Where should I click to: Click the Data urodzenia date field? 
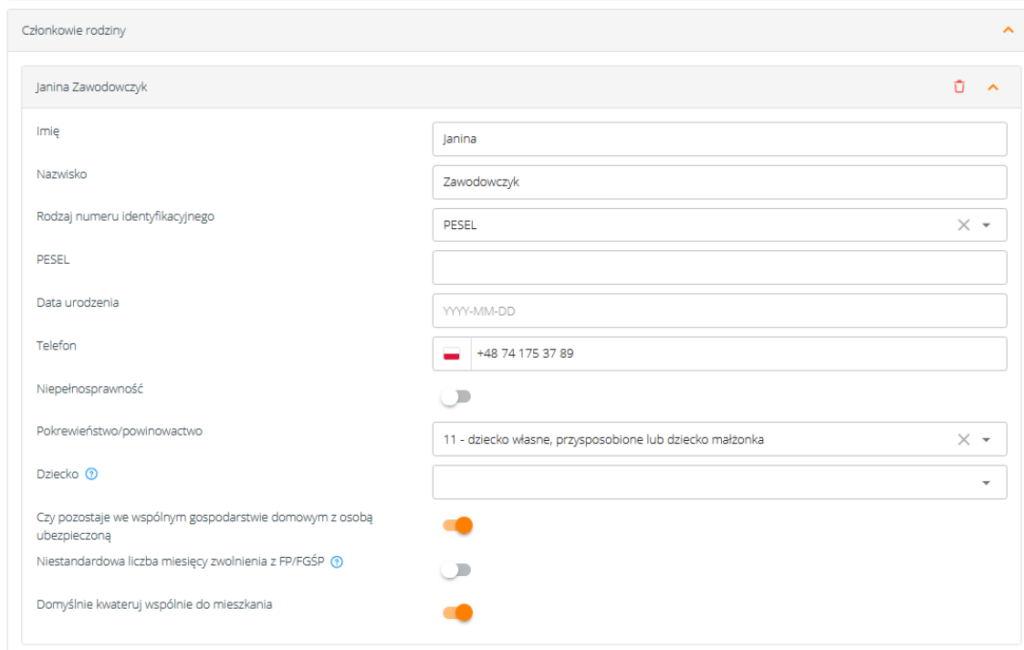719,311
